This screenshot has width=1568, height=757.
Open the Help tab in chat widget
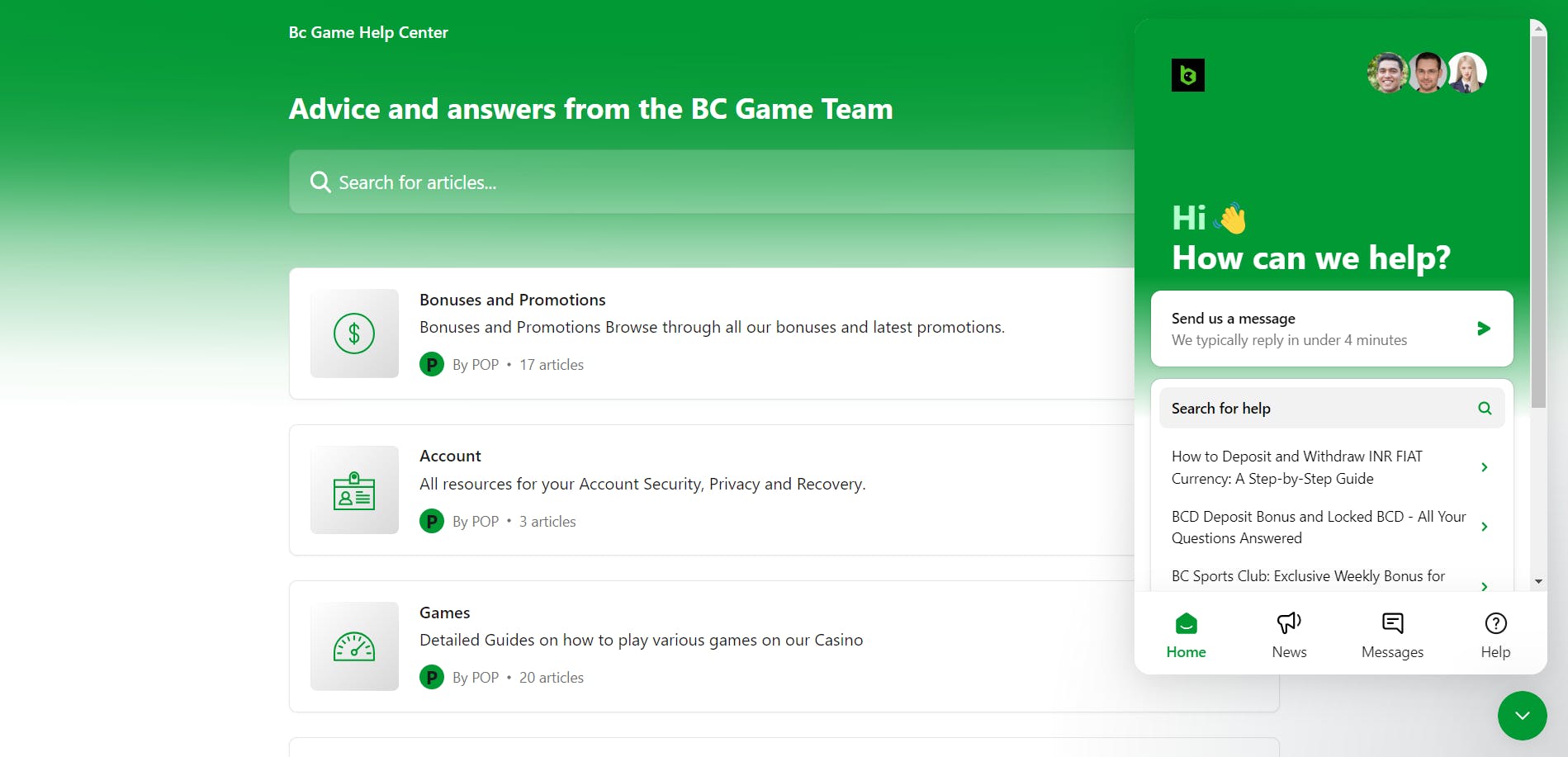pos(1495,635)
